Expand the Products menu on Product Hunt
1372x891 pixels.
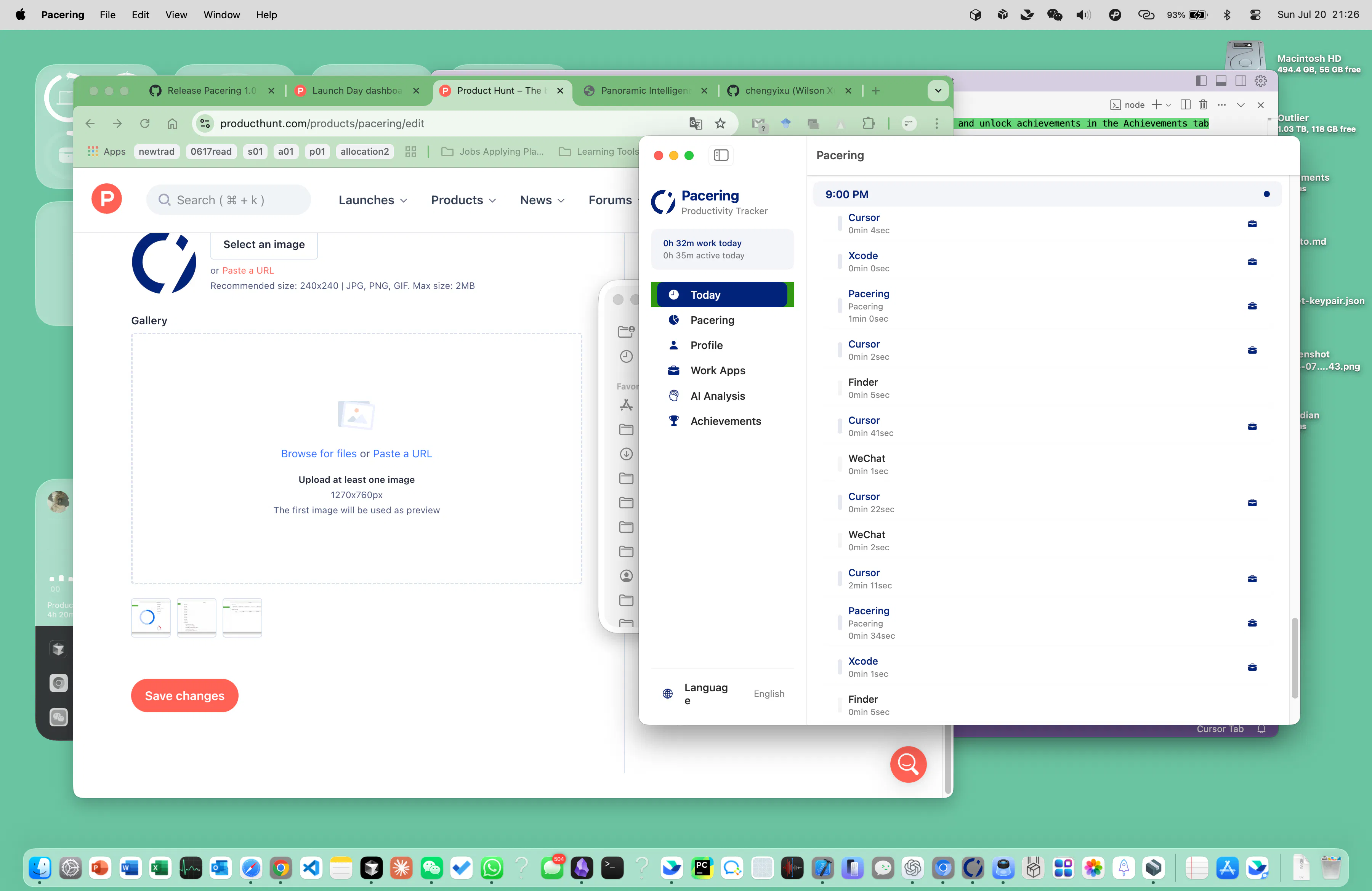[x=463, y=200]
